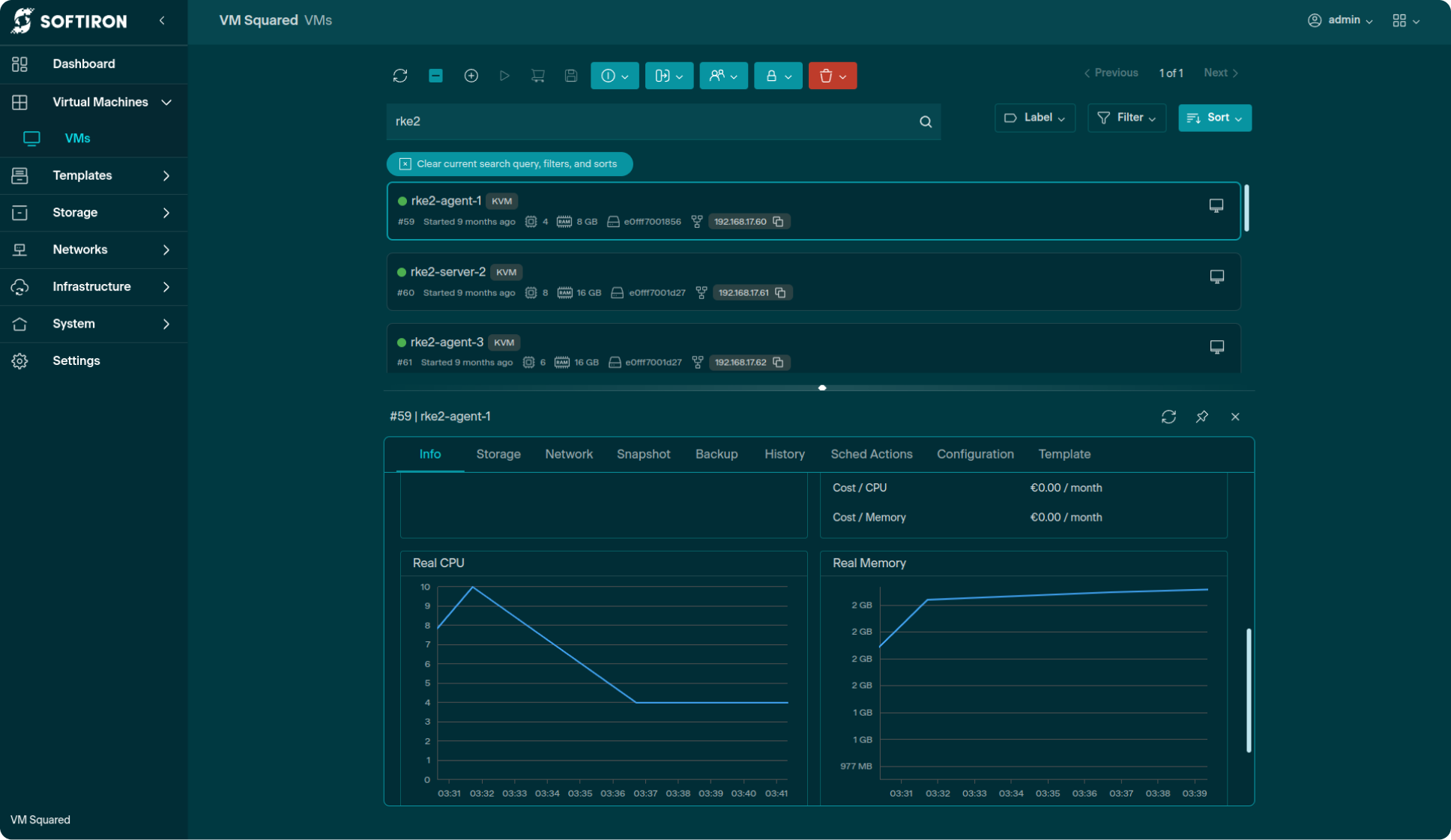The image size is (1451, 840).
Task: Click the panel split divider handle
Action: [x=822, y=388]
